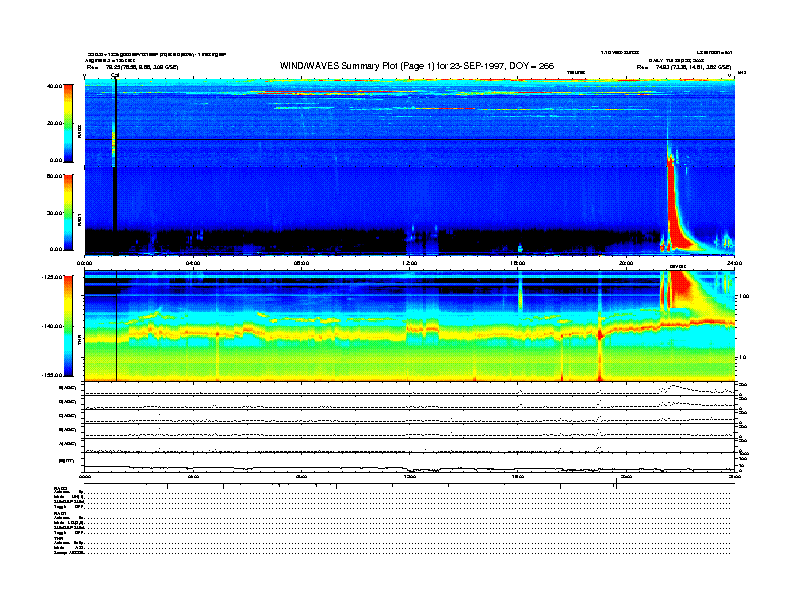The image size is (792, 612).
Task: Click the 24:00 label under RAD1 panel
Action: pos(734,263)
